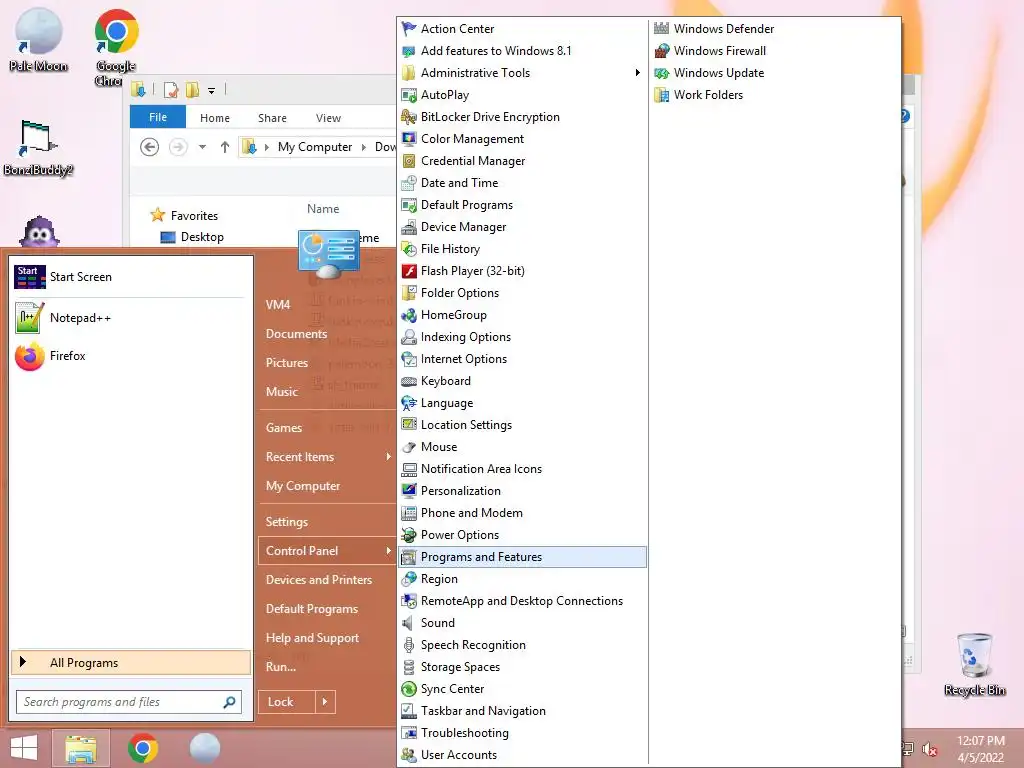Open the Sound speaker icon

coord(409,623)
